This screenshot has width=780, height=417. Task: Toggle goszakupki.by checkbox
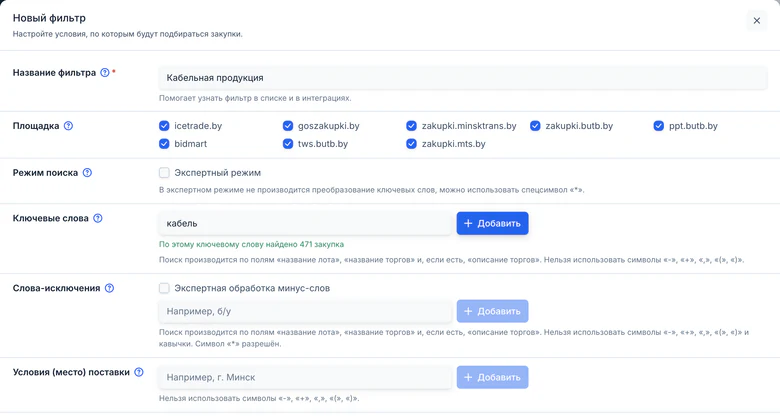288,126
